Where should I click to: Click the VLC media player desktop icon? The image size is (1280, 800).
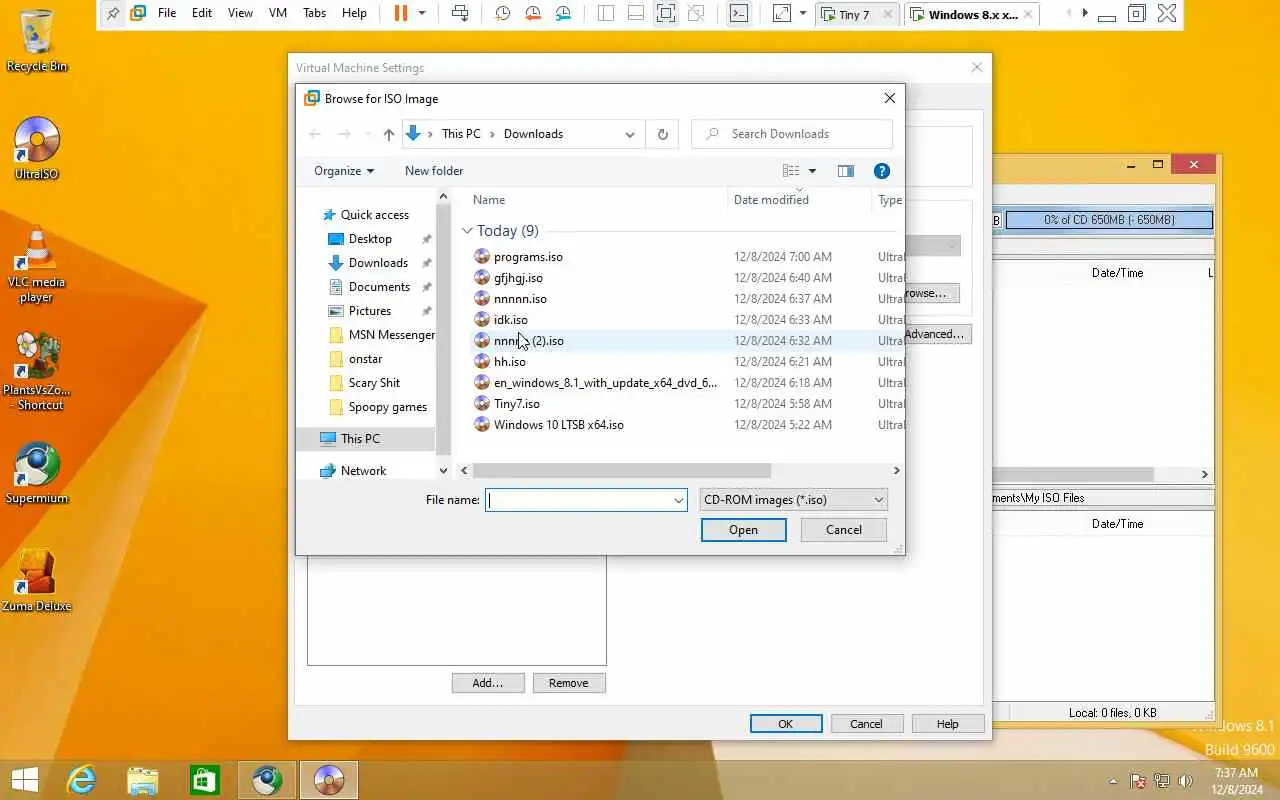(x=37, y=265)
